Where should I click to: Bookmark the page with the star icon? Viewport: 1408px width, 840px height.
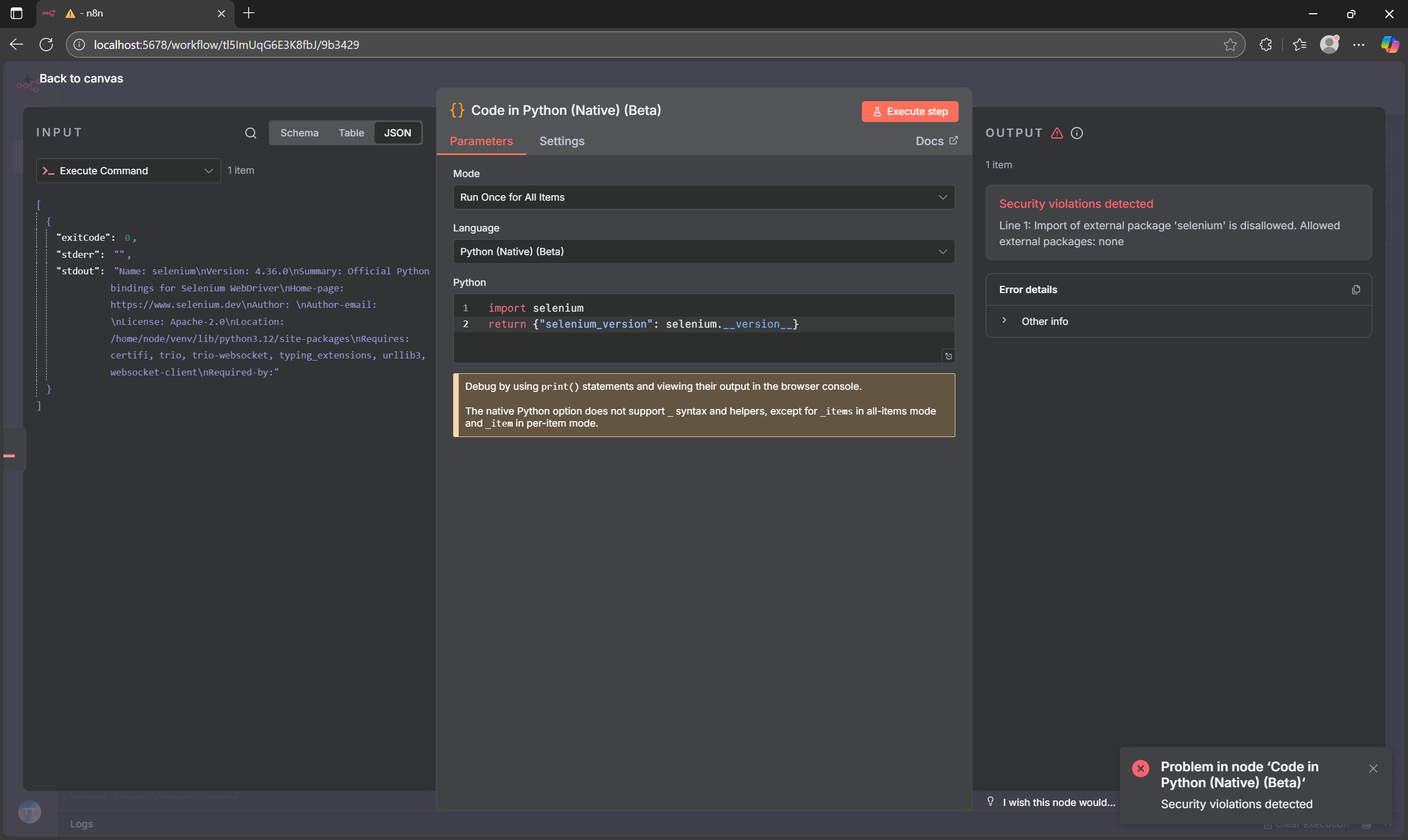[x=1230, y=44]
